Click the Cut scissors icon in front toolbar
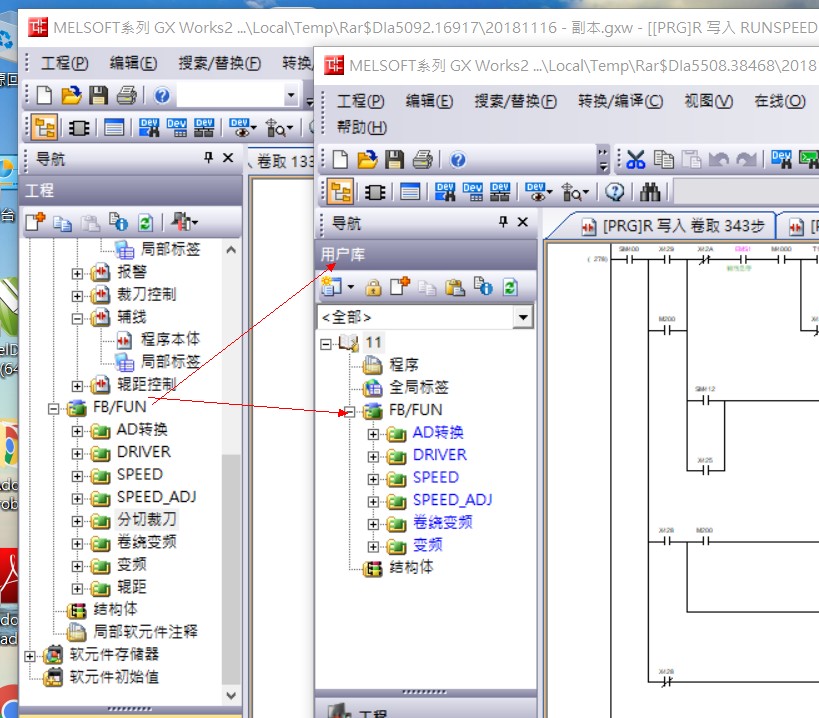The height and width of the screenshot is (718, 819). pyautogui.click(x=636, y=160)
